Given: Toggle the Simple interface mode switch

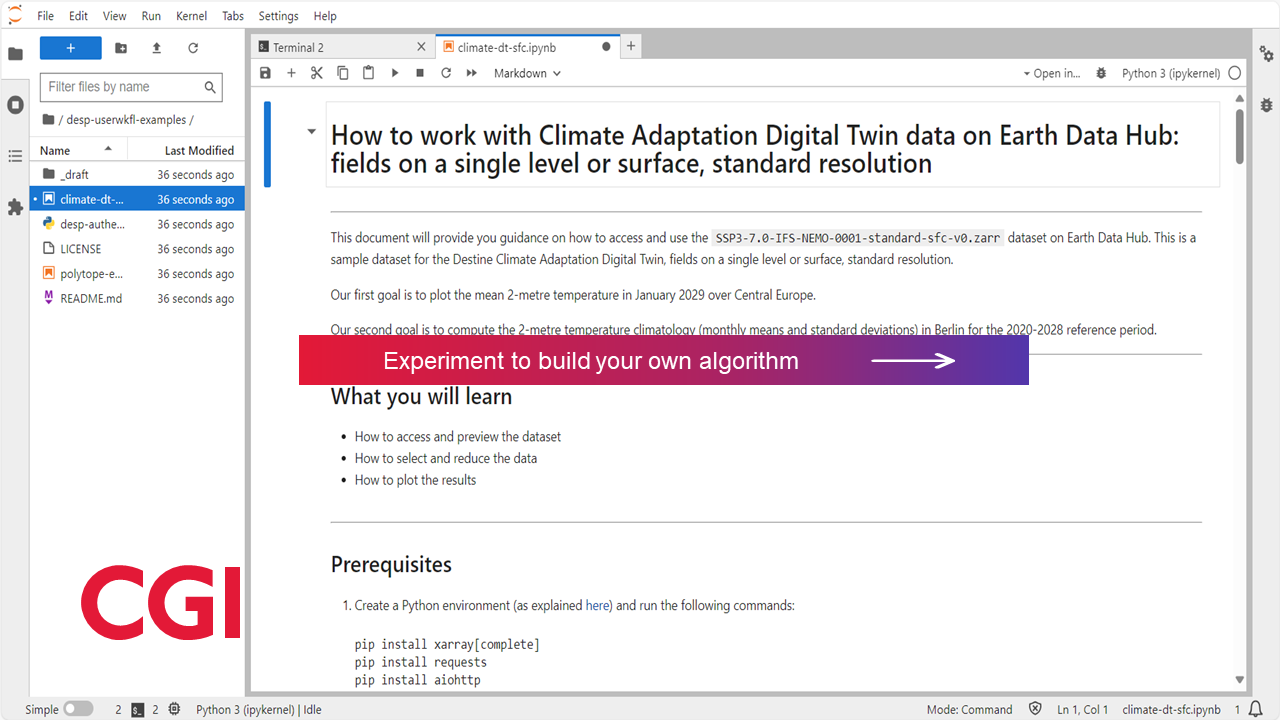Looking at the screenshot, I should 78,709.
